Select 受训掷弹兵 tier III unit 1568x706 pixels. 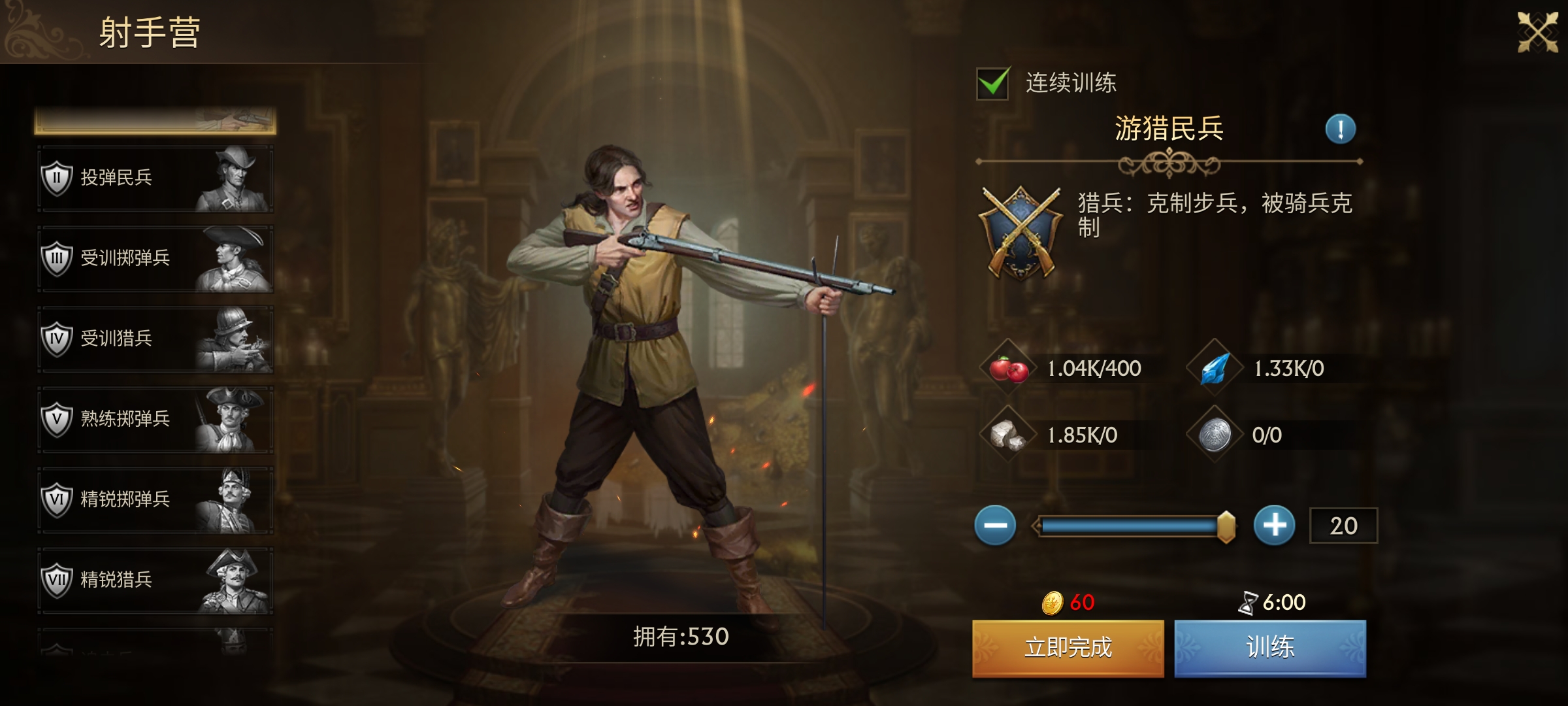pos(155,259)
